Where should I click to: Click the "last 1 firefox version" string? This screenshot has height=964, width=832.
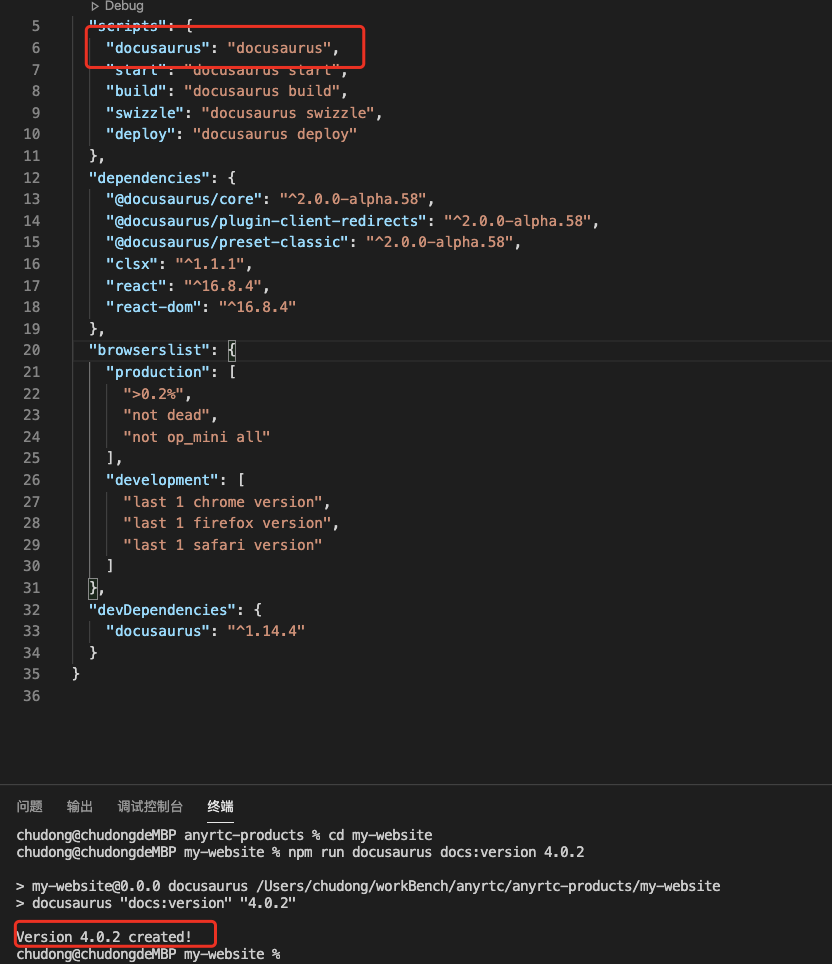click(227, 523)
